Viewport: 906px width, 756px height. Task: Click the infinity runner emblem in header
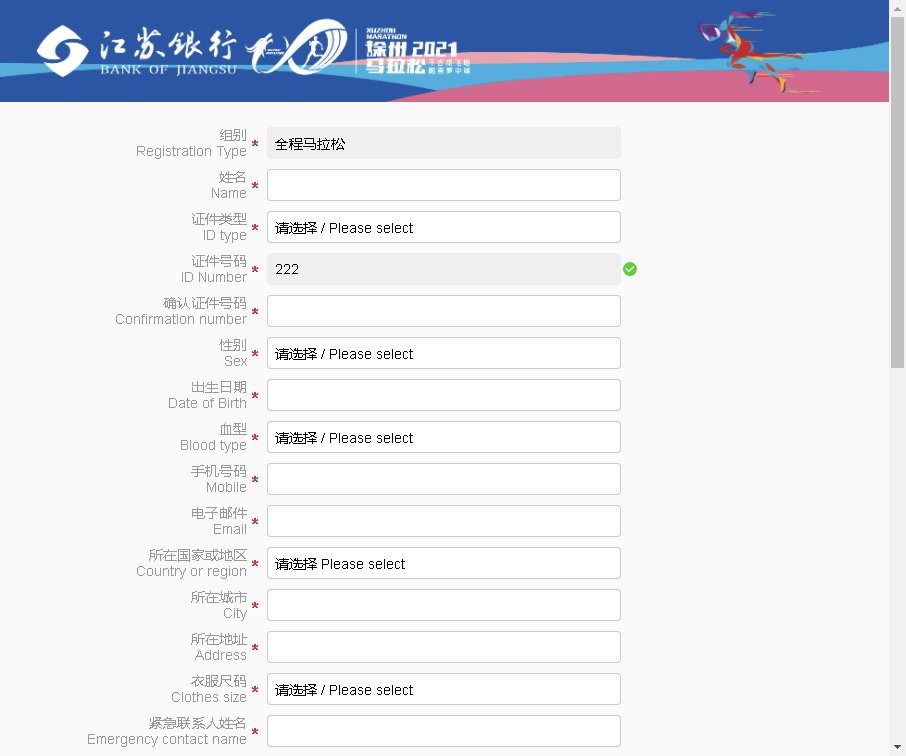[x=296, y=47]
